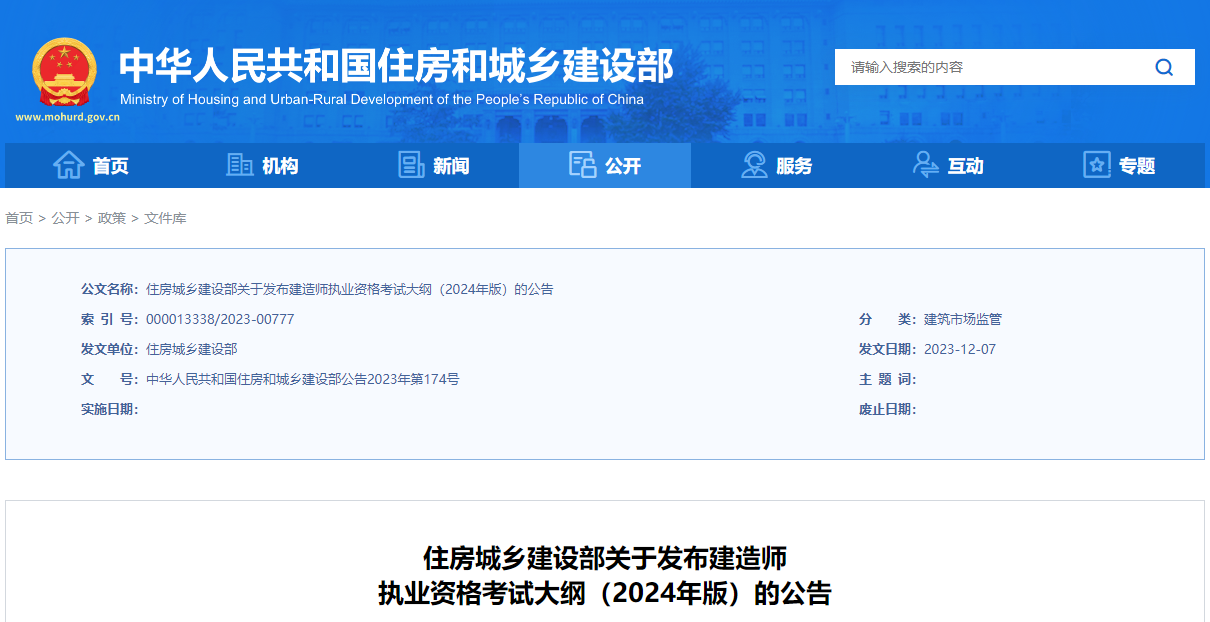
Task: Click the 实施日期 label
Action: 110,410
